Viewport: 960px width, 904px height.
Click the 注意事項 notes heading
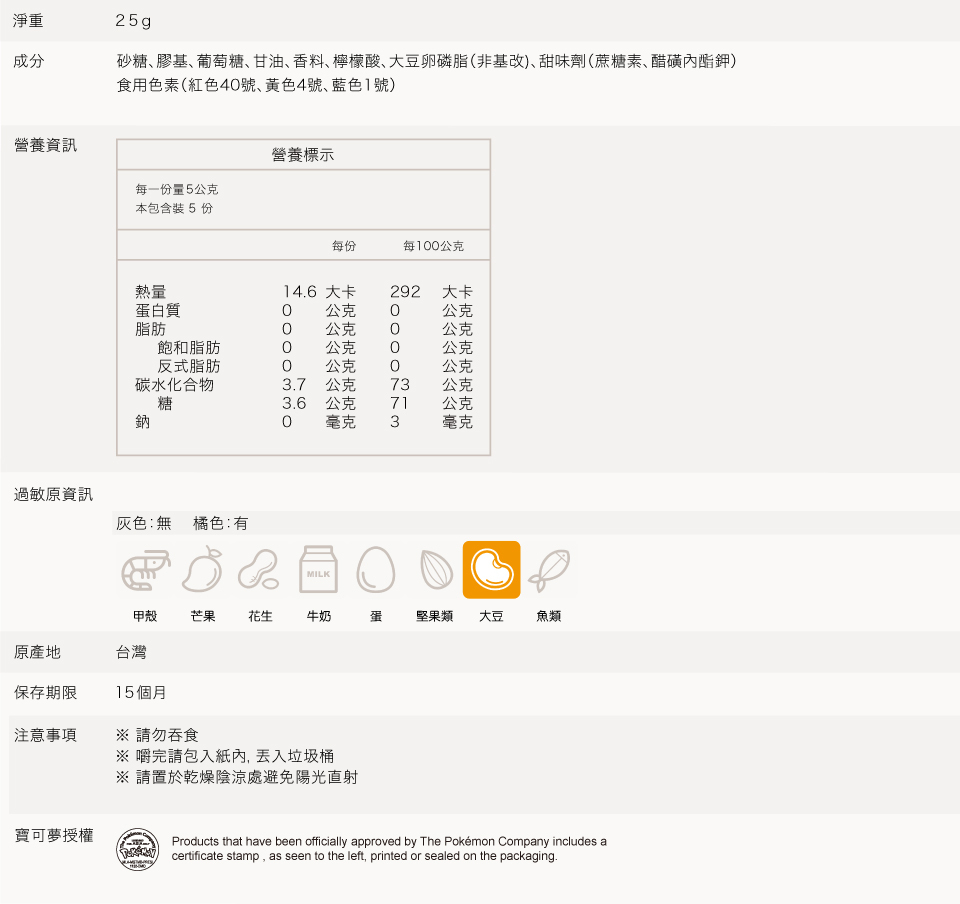[45, 735]
